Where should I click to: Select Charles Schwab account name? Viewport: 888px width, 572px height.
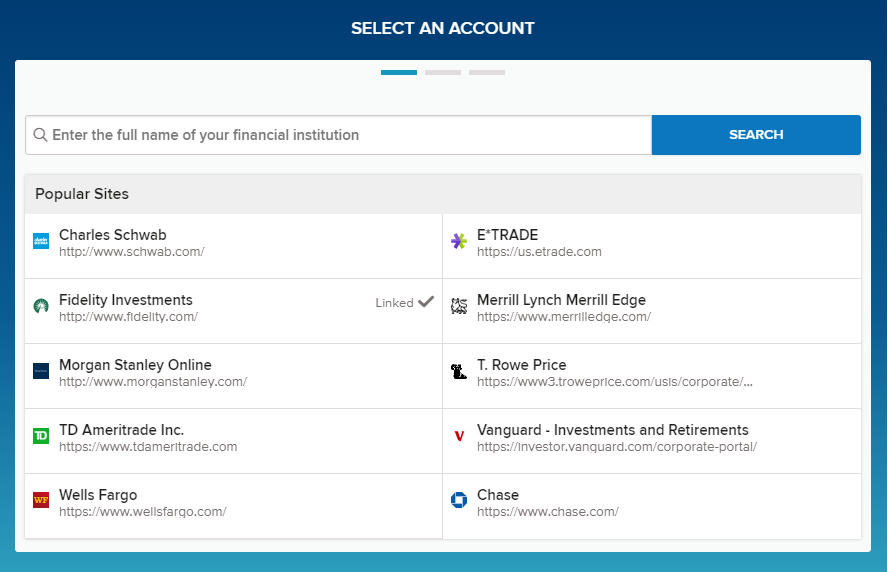click(x=113, y=234)
